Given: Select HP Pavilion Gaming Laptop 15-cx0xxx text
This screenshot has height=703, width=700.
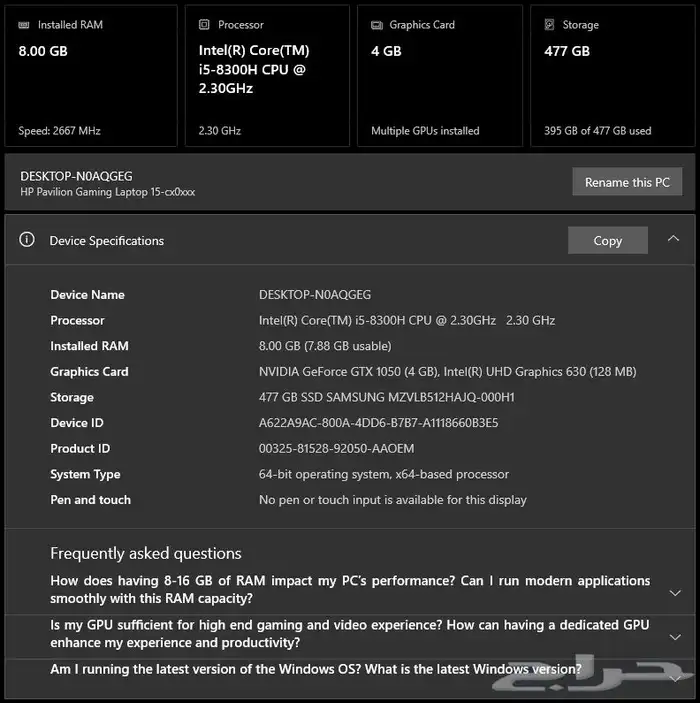Looking at the screenshot, I should coord(108,192).
